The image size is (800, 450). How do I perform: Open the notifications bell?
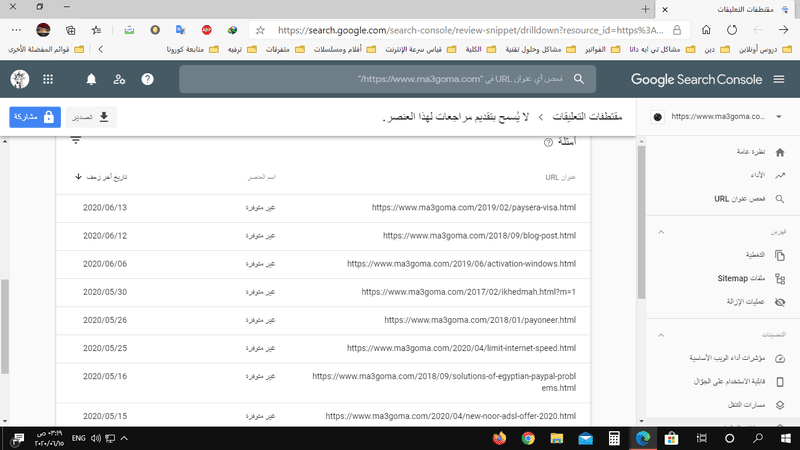pyautogui.click(x=91, y=79)
